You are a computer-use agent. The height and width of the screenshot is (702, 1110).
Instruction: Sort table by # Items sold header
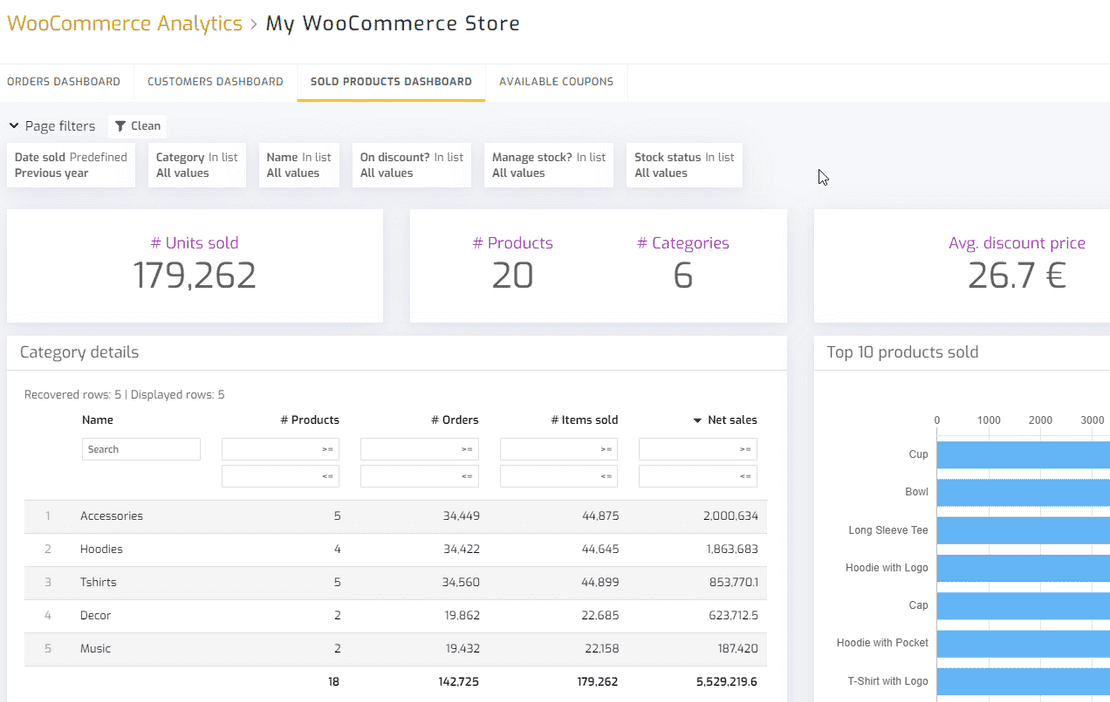click(584, 420)
